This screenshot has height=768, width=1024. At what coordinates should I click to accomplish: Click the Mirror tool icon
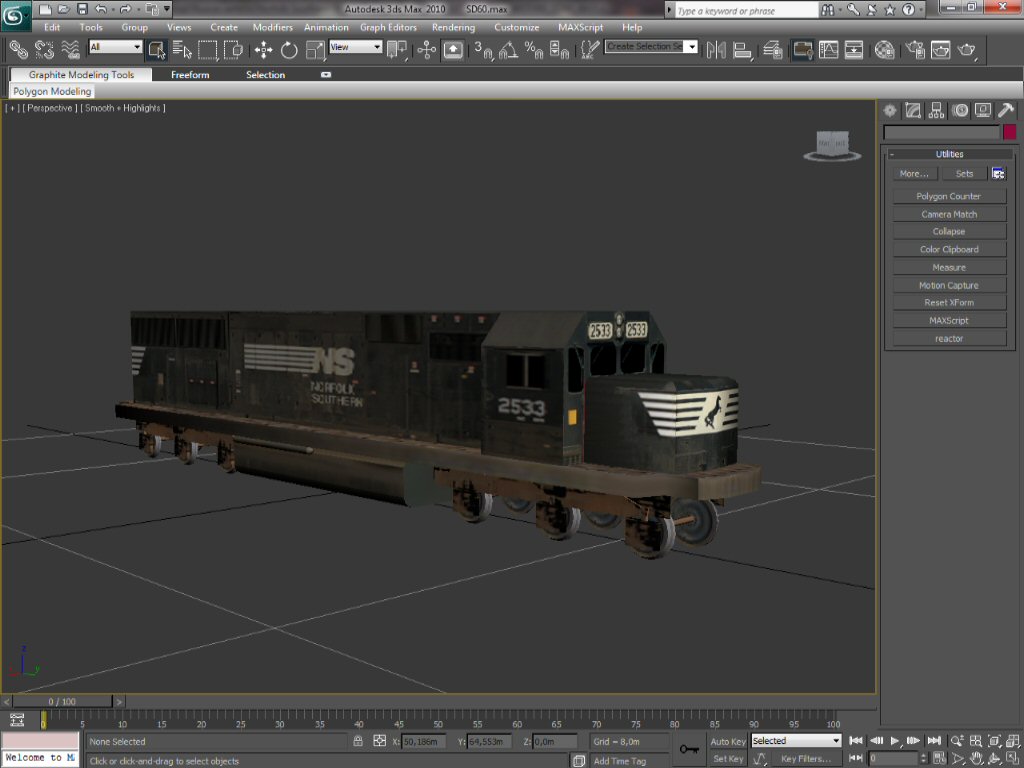716,50
